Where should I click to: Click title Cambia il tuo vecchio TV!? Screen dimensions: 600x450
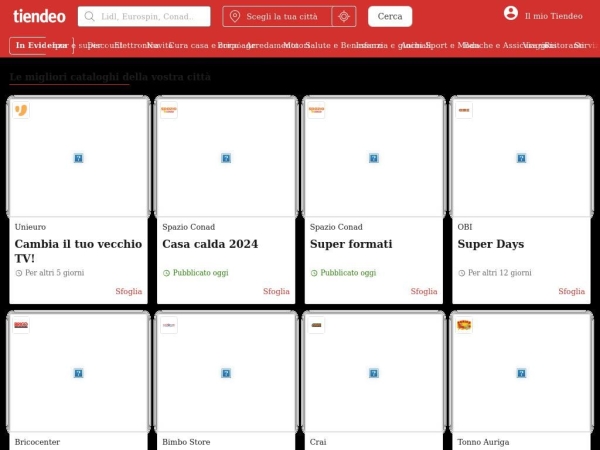pyautogui.click(x=78, y=251)
